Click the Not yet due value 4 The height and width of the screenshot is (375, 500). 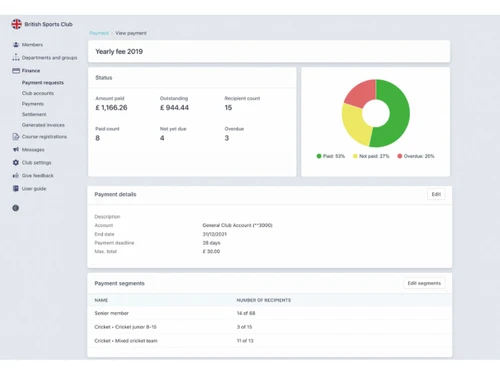(162, 138)
